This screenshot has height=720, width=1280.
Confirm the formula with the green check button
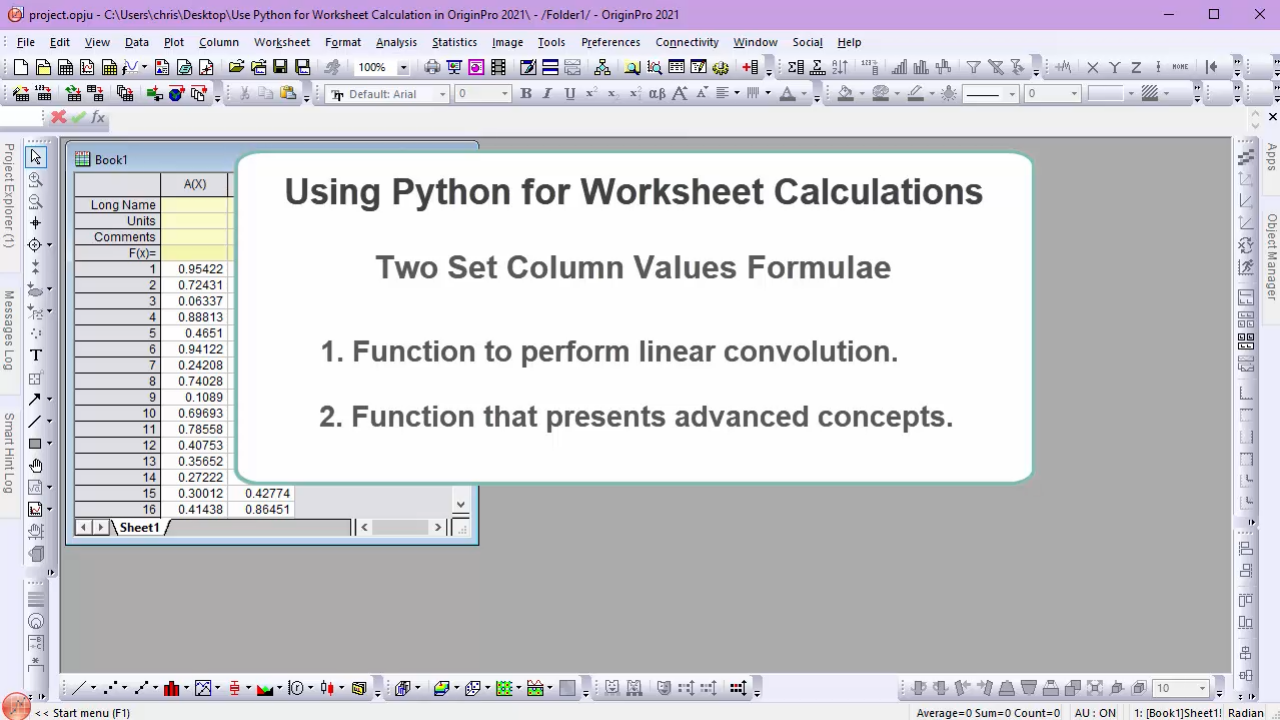(x=76, y=117)
